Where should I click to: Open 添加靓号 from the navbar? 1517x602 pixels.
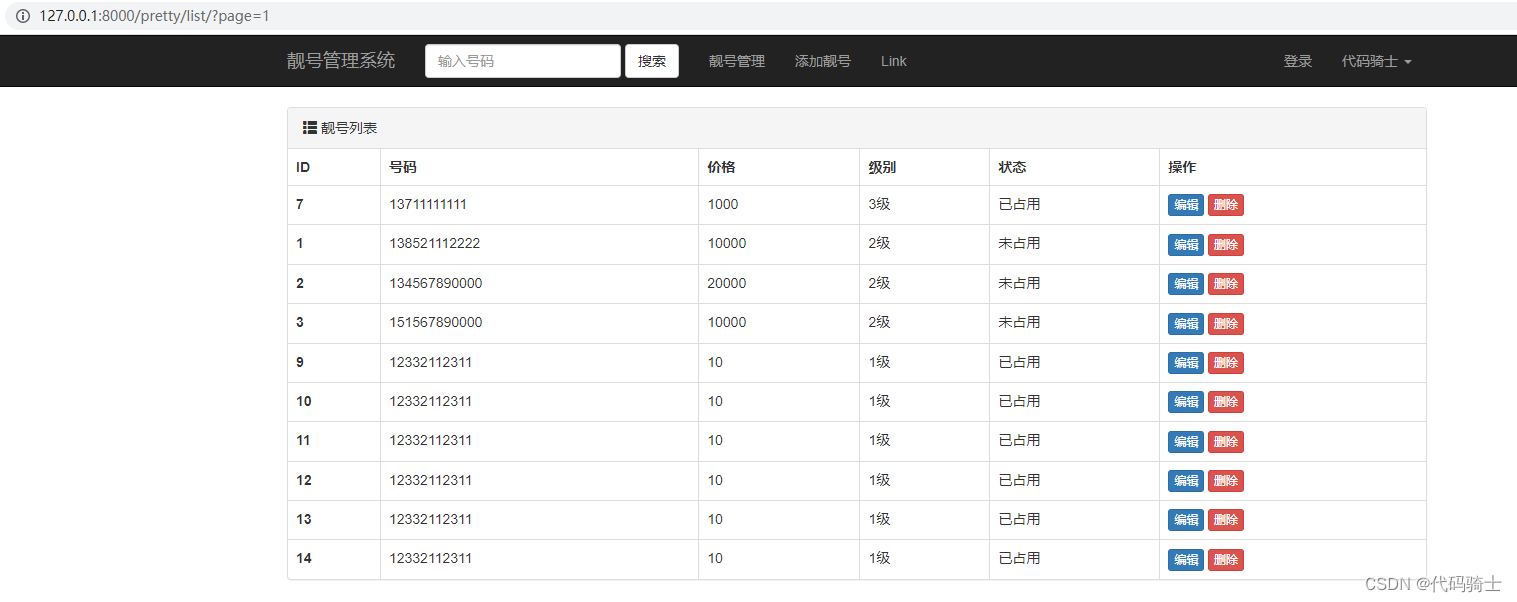[822, 61]
